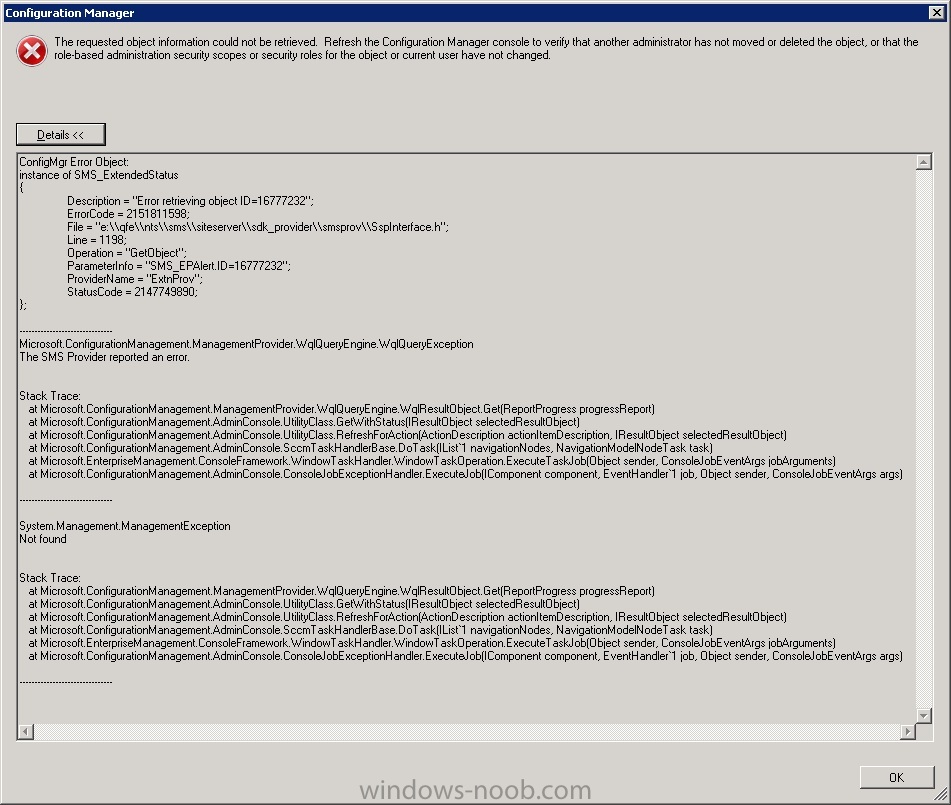Click second trace's UtilityClass.GetWithStatus line

coord(304,604)
